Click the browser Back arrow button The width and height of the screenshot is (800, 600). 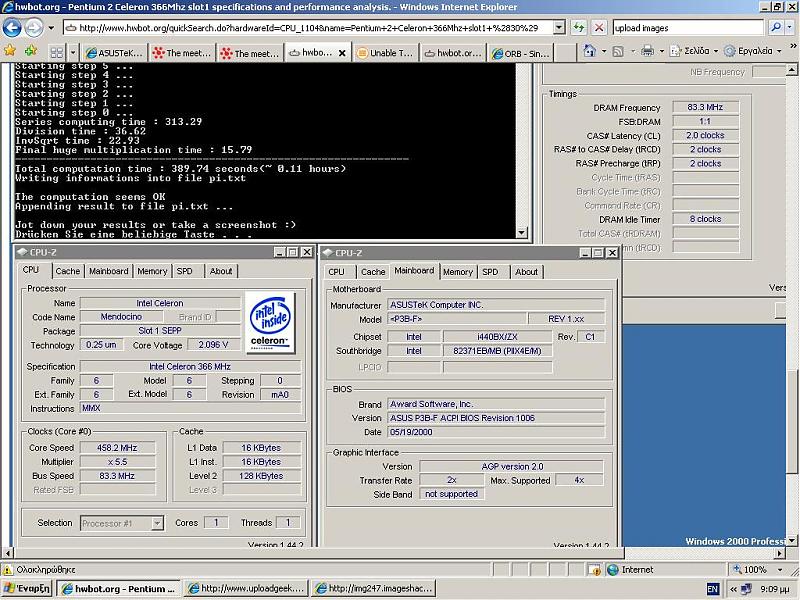[x=12, y=28]
